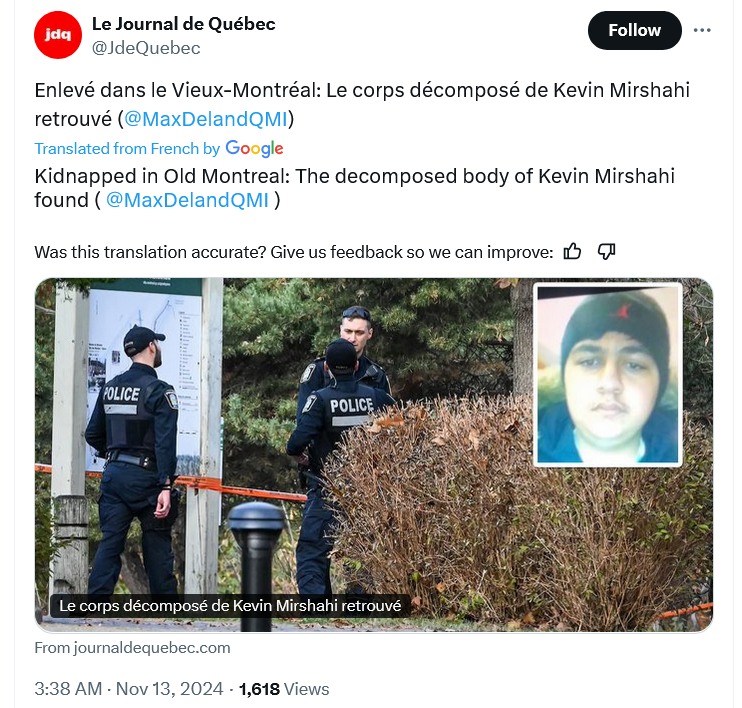
Task: Click the Translated from French by label
Action: [127, 149]
